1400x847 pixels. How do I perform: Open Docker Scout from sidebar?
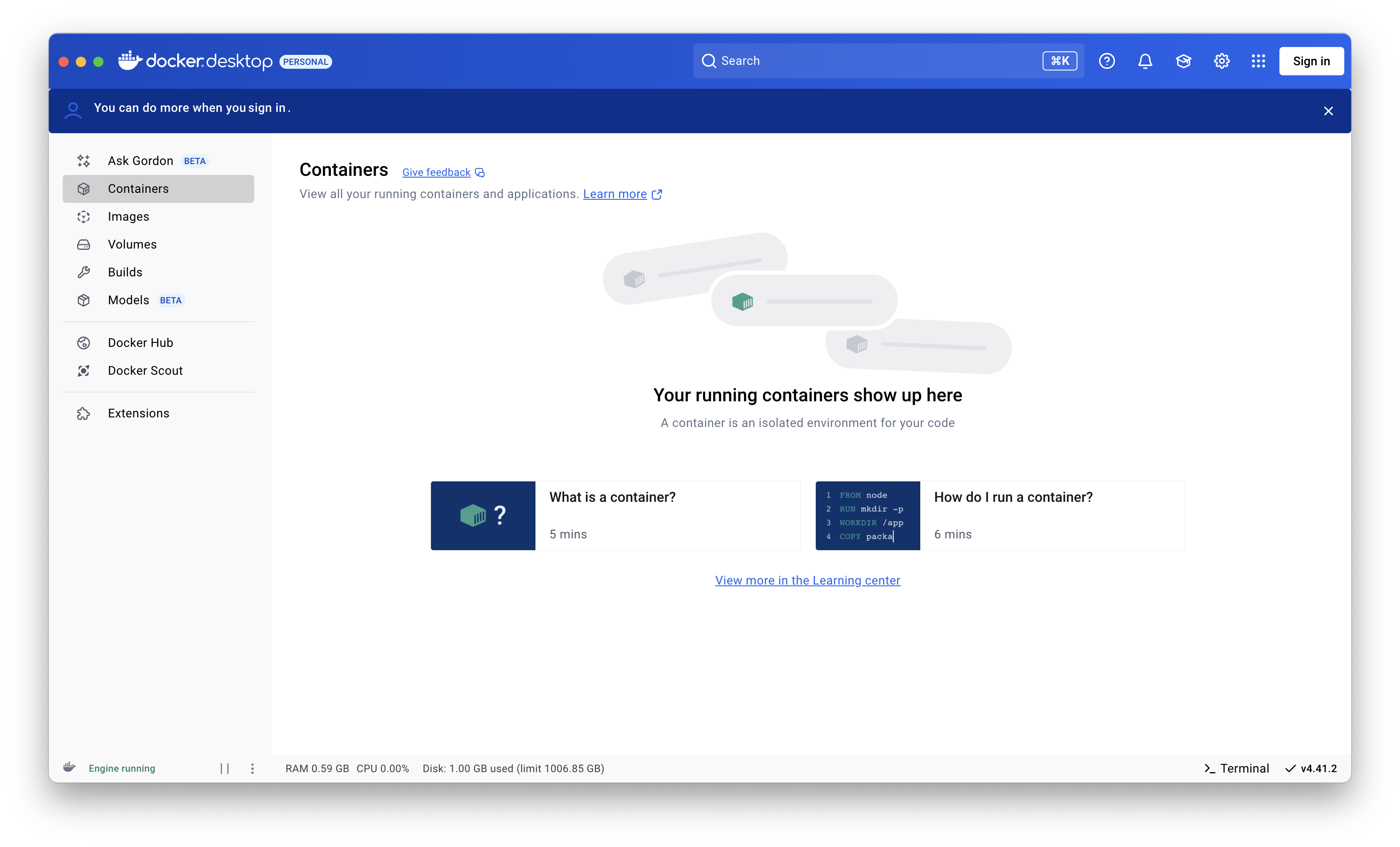coord(145,370)
